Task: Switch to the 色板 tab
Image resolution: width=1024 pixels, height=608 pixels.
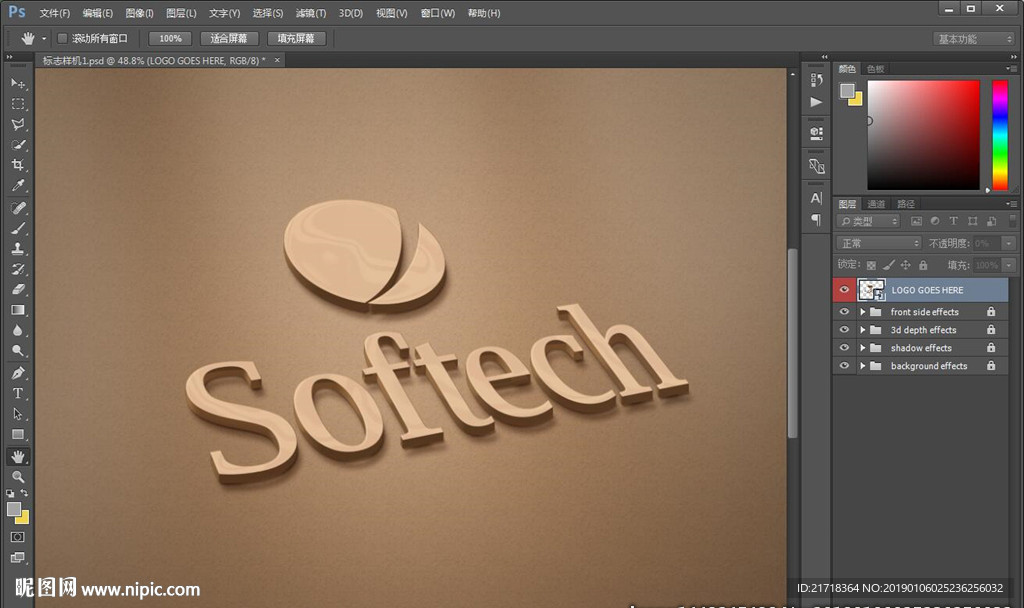Action: 875,69
